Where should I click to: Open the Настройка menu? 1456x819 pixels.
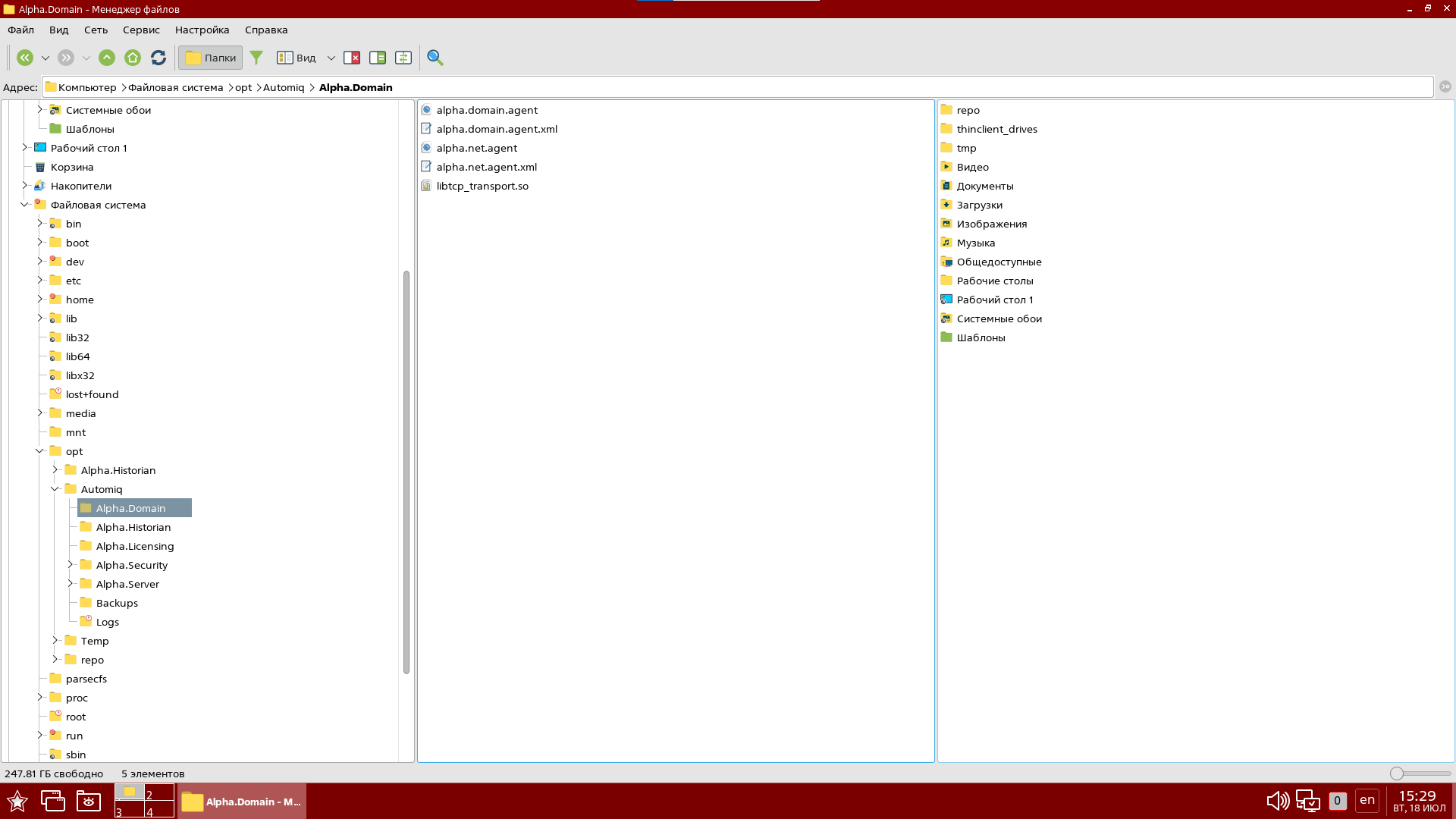[202, 30]
